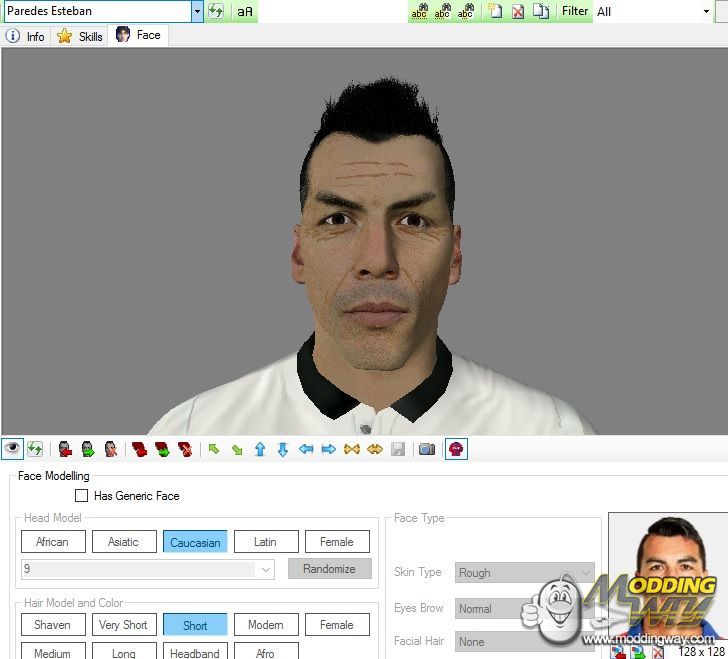Click the blue up arrow icon
This screenshot has height=659, width=728.
(260, 449)
